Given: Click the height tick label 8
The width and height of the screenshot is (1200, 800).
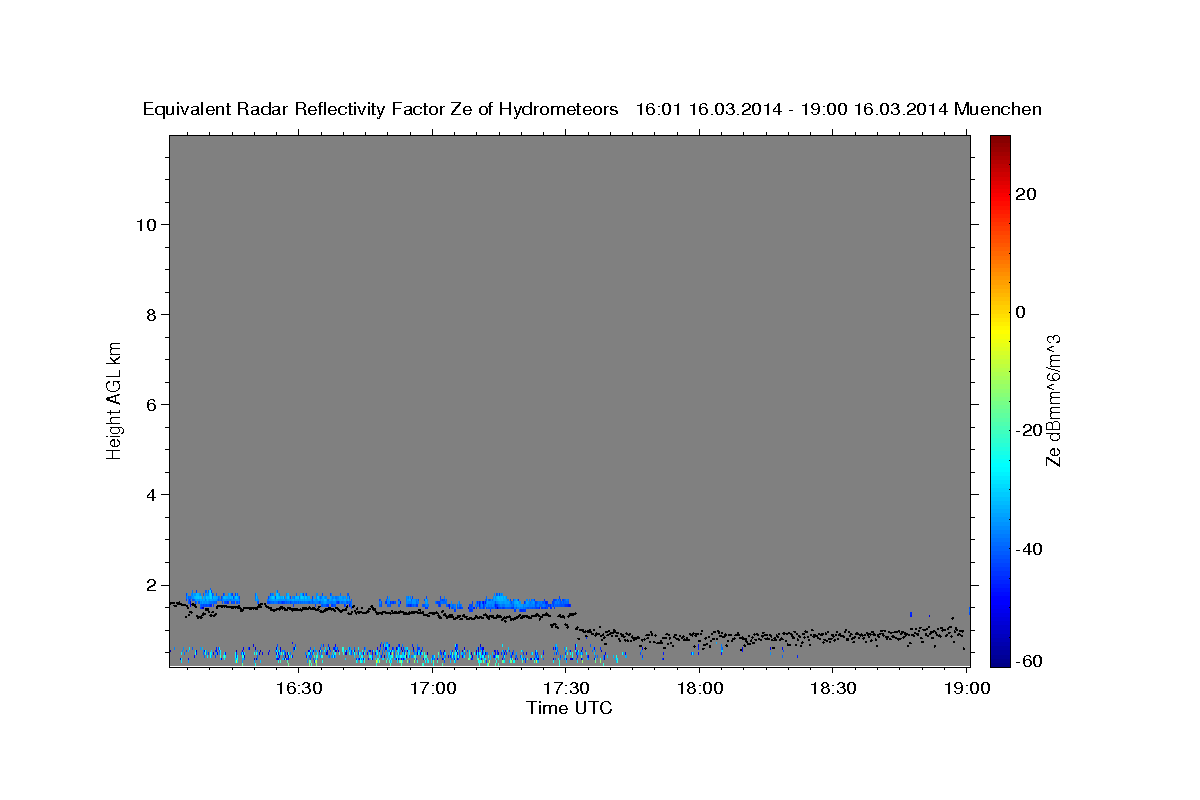Looking at the screenshot, I should click(152, 314).
